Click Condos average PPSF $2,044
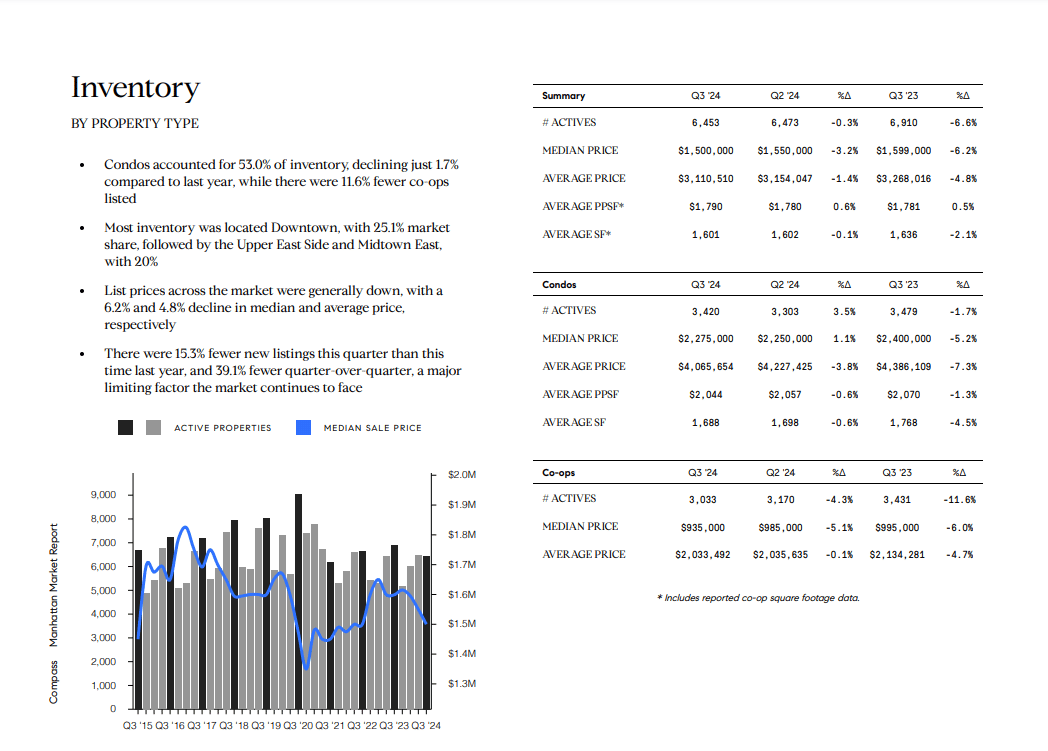 coord(706,396)
